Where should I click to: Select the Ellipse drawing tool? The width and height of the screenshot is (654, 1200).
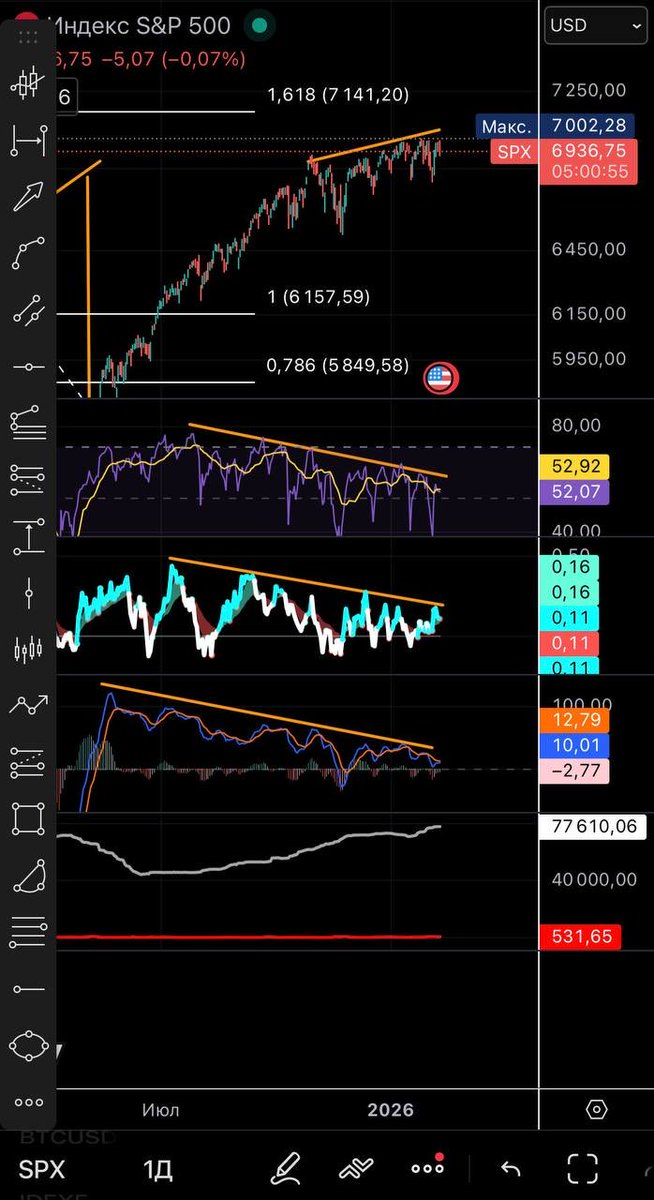tap(28, 1046)
